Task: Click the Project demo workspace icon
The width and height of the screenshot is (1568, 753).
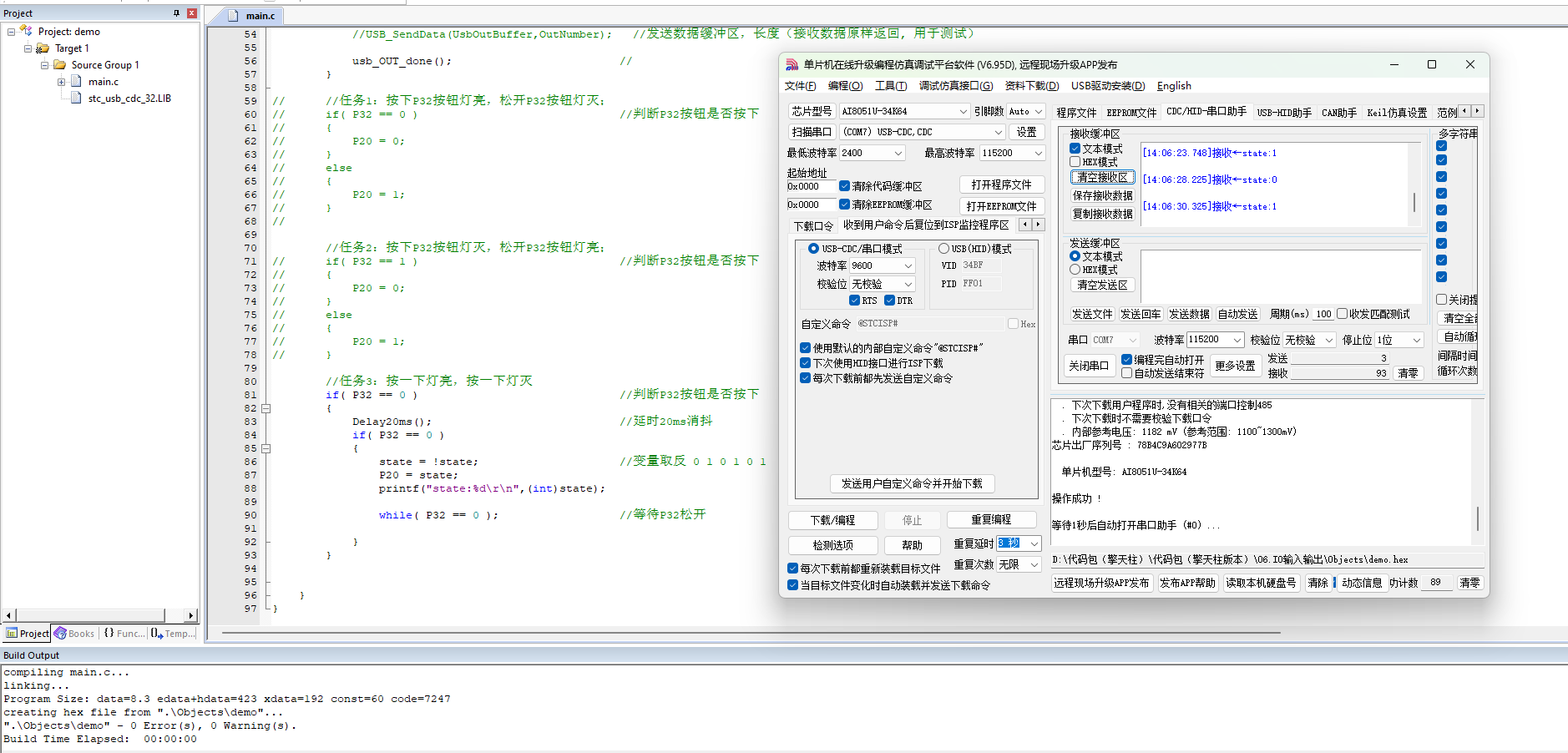Action: (x=26, y=31)
